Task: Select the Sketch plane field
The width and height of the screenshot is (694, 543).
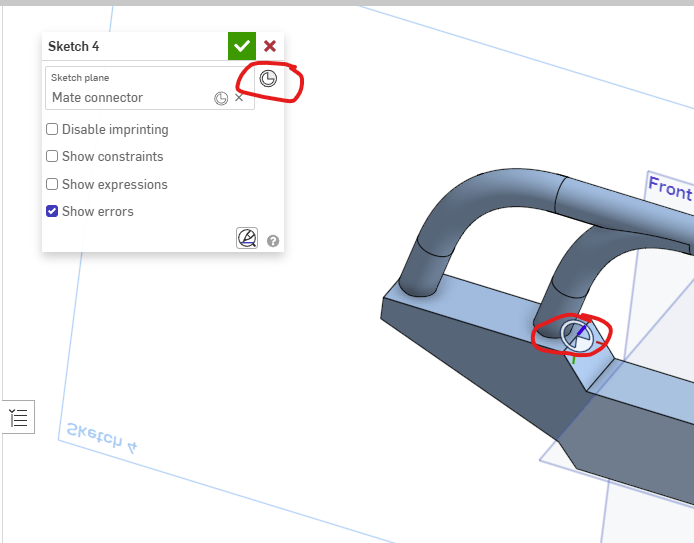Action: pos(150,88)
